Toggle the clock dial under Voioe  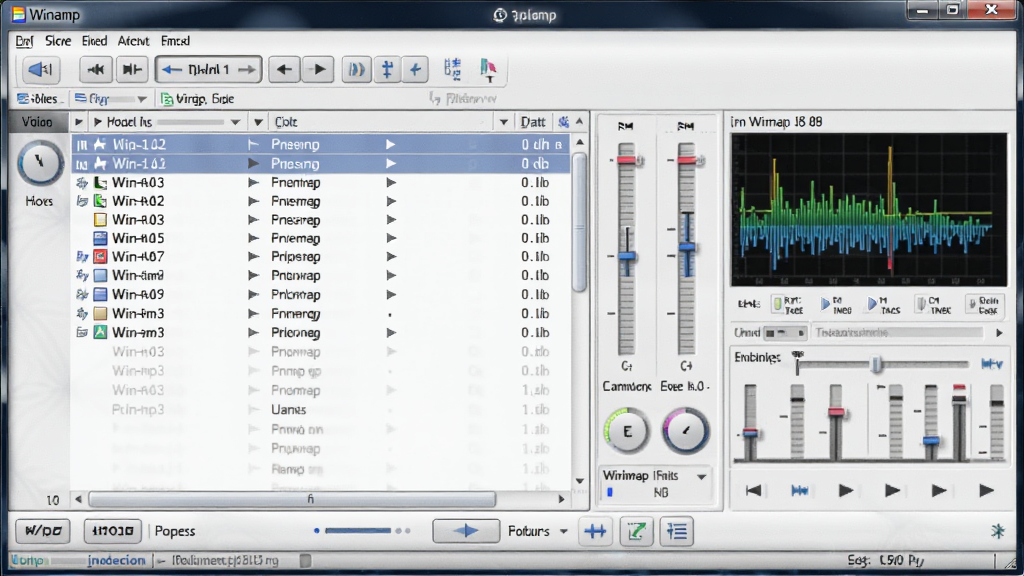coord(39,163)
